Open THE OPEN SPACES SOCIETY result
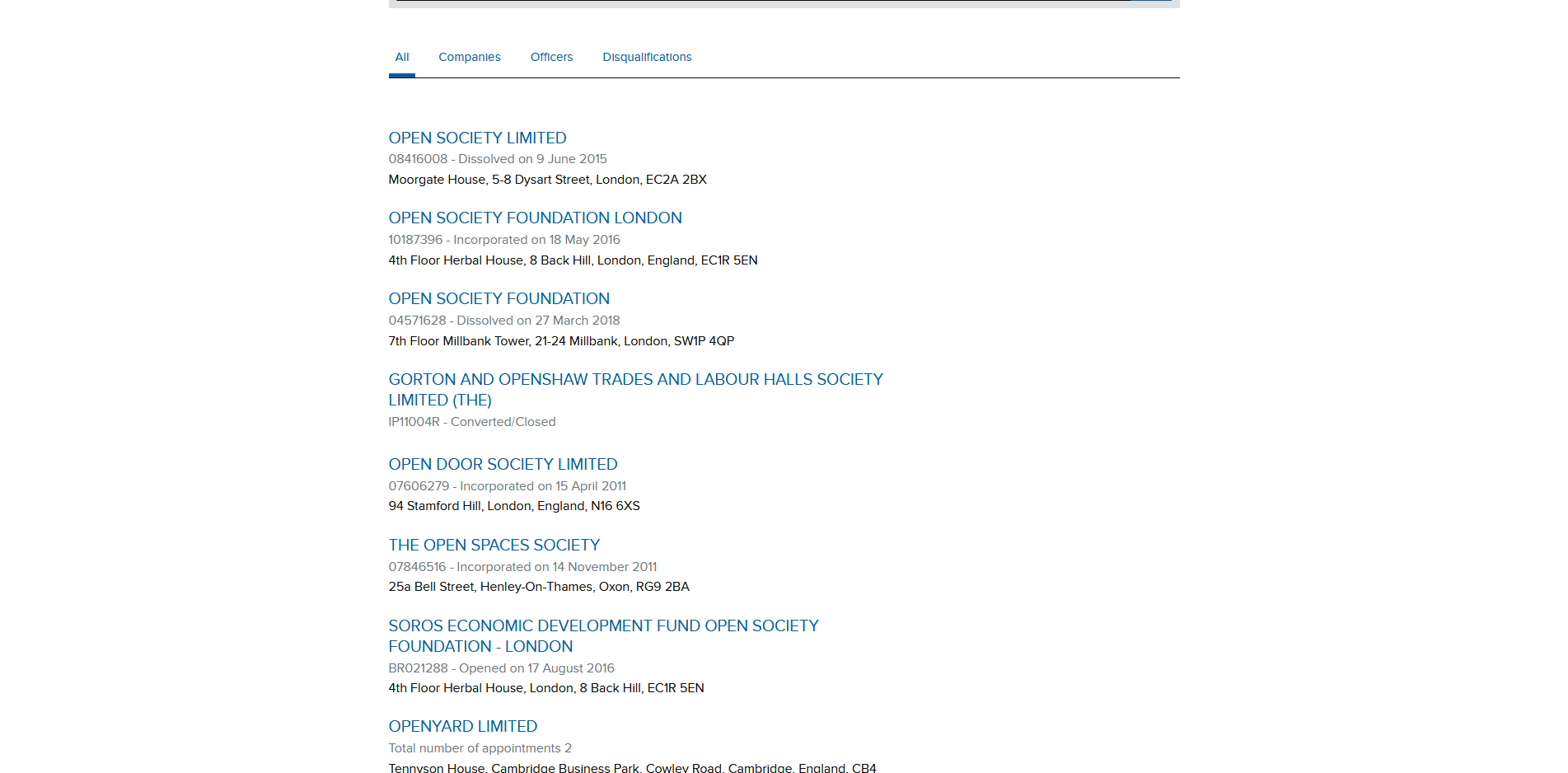Viewport: 1568px width, 773px height. tap(494, 545)
